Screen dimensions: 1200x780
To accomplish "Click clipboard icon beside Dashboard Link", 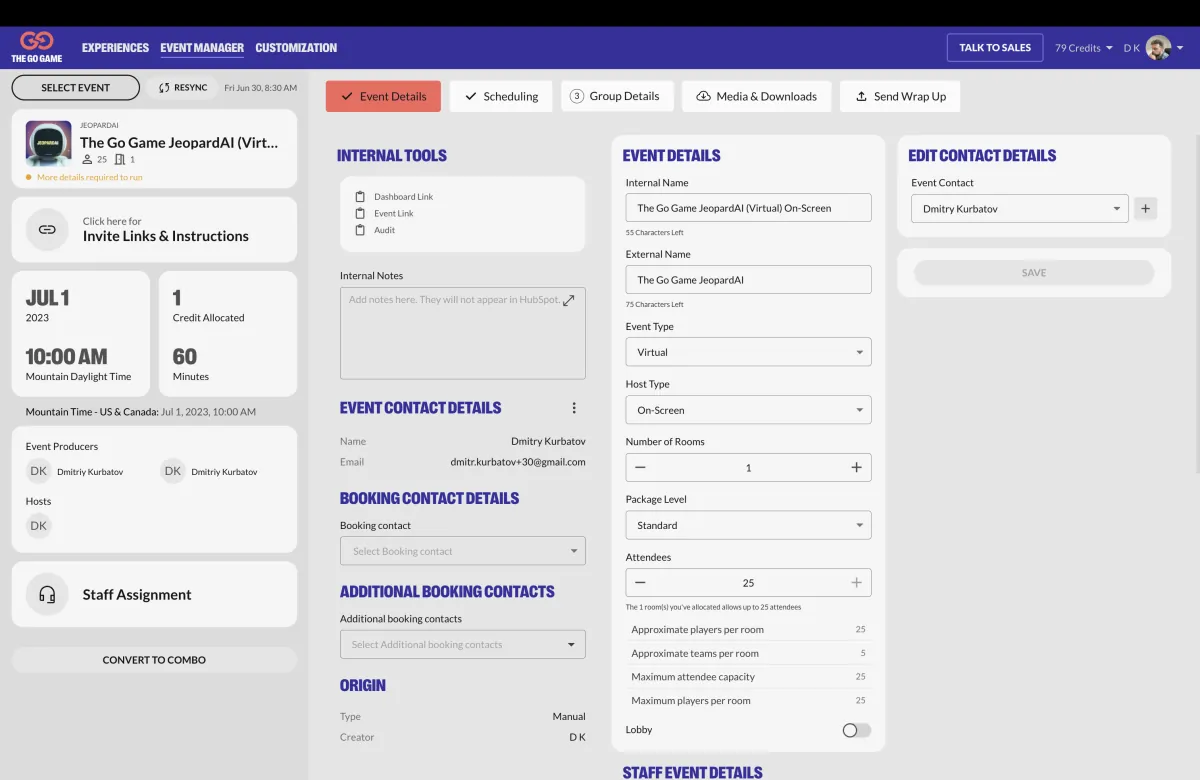I will point(360,197).
